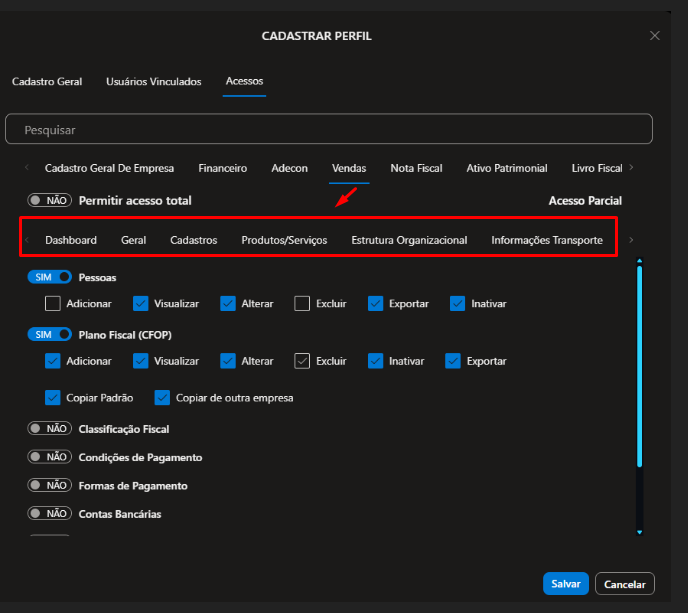The image size is (688, 613).
Task: Focus the Pesquisar search field
Action: 328,130
